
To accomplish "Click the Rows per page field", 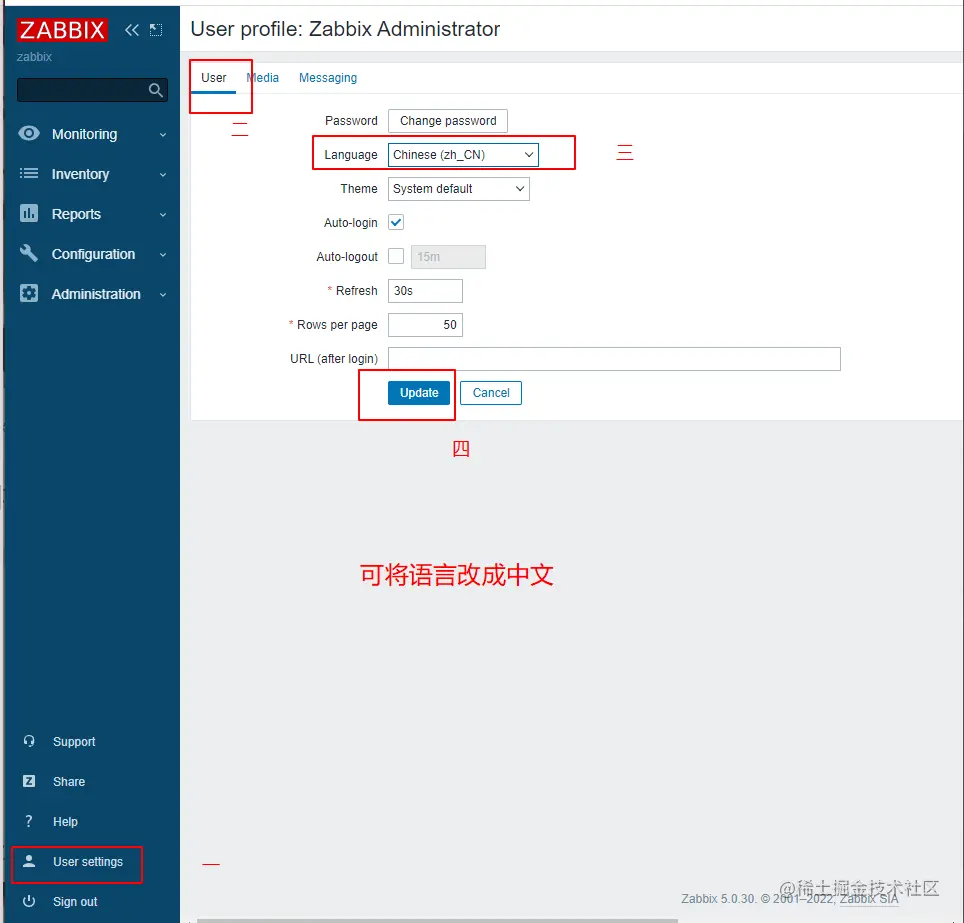I will 425,325.
